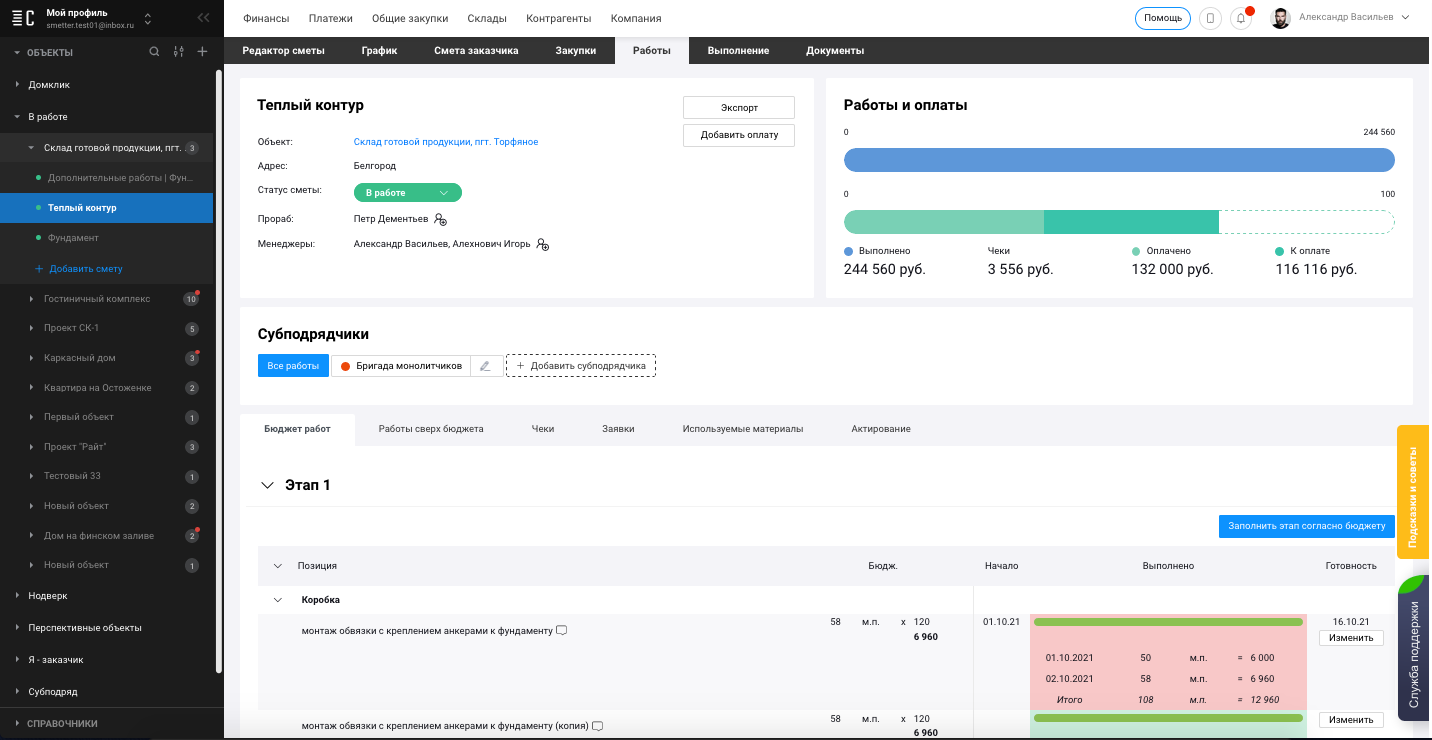
Task: Open Склад готовой продукции object link
Action: point(446,142)
